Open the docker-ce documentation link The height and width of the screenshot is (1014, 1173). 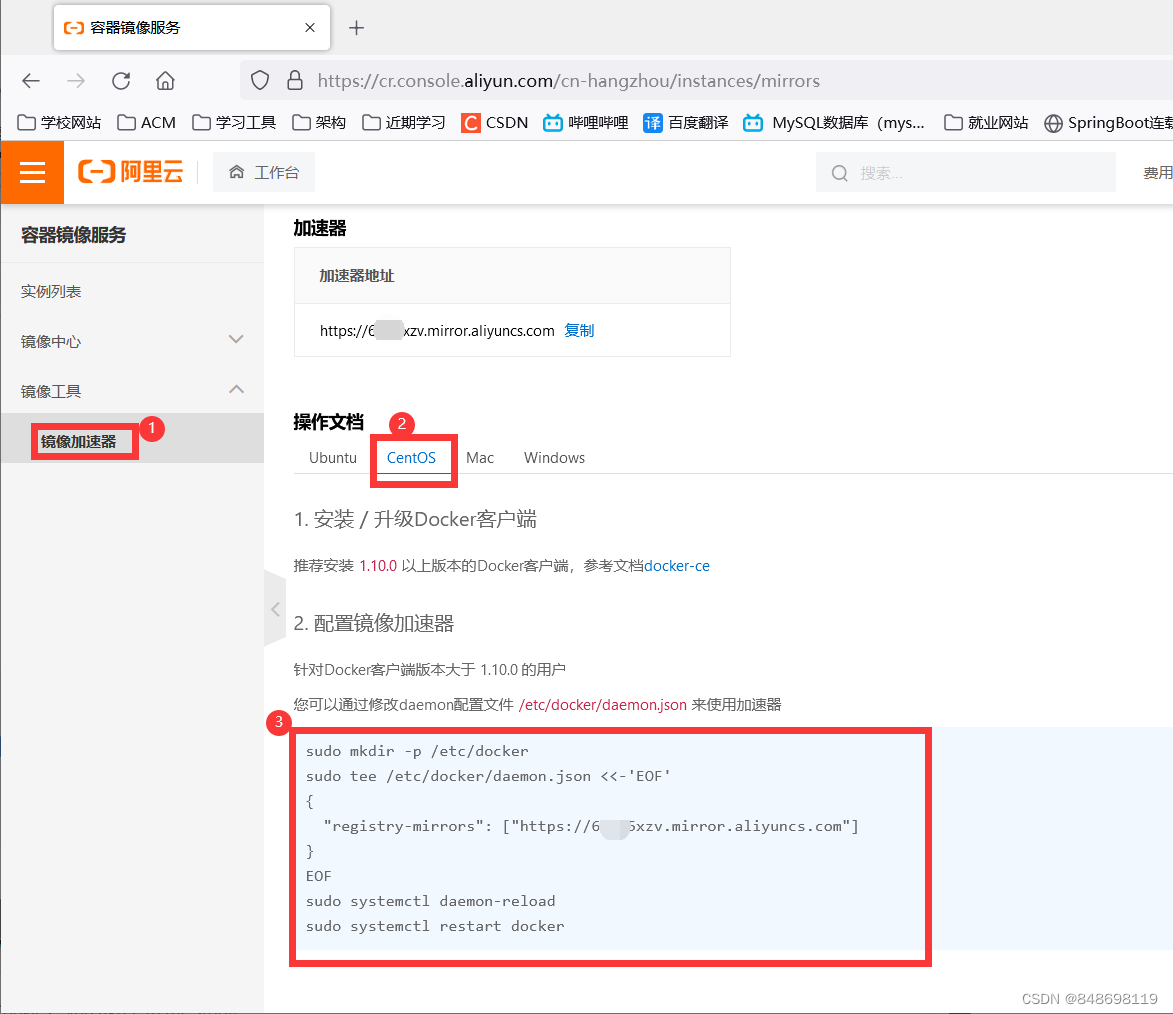[x=677, y=565]
